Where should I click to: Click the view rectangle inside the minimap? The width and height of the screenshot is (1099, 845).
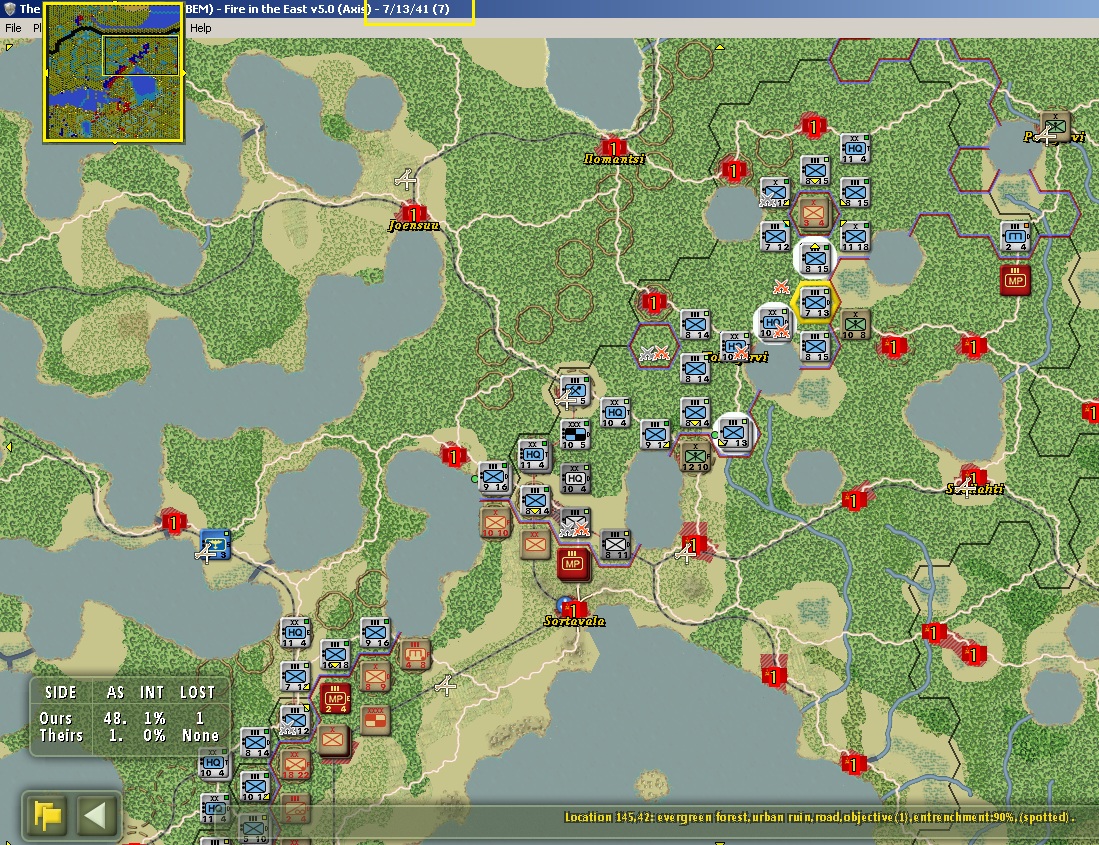pyautogui.click(x=141, y=55)
